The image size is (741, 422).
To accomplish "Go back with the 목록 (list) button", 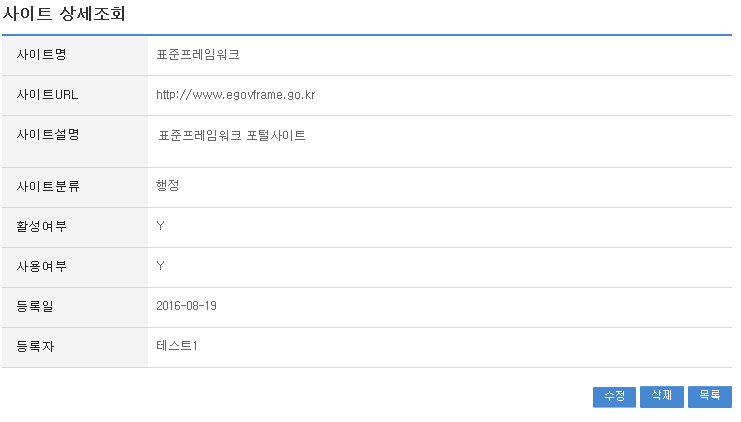I will (709, 397).
